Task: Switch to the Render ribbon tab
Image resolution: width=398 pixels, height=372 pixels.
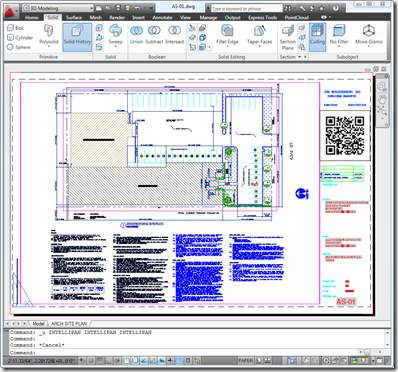Action: coord(117,17)
